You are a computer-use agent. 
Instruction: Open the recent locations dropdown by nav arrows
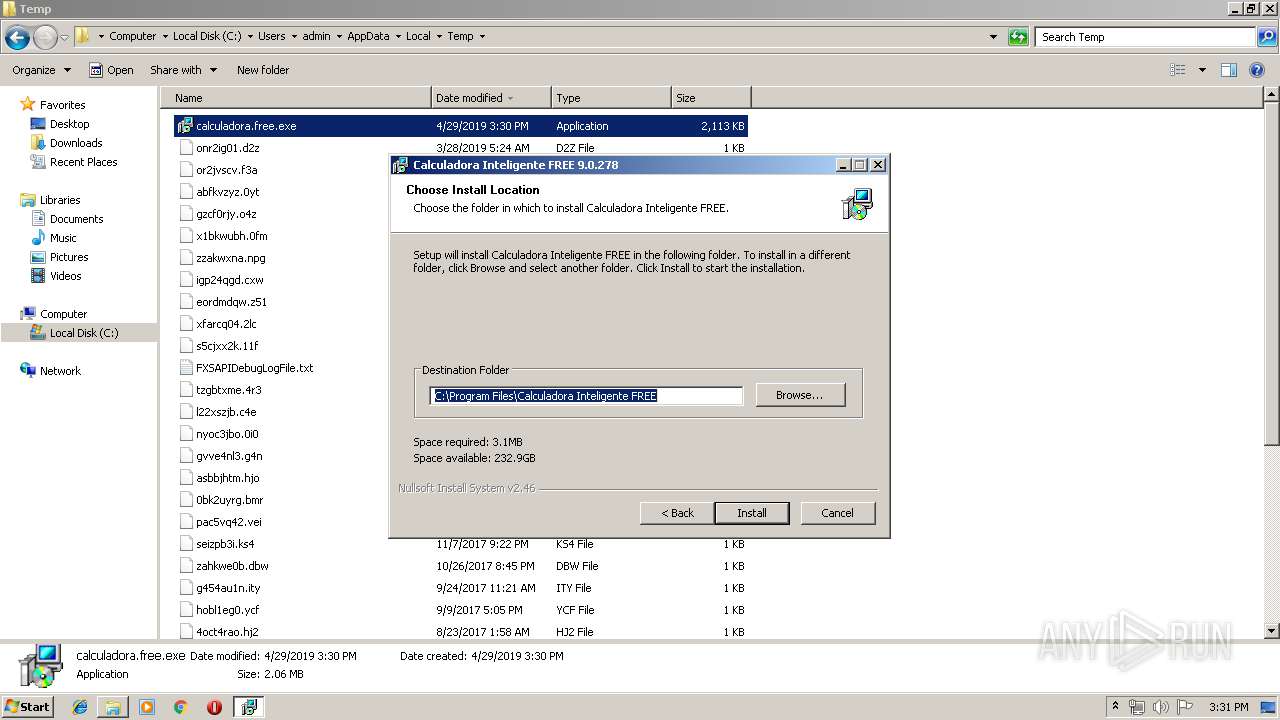click(64, 38)
